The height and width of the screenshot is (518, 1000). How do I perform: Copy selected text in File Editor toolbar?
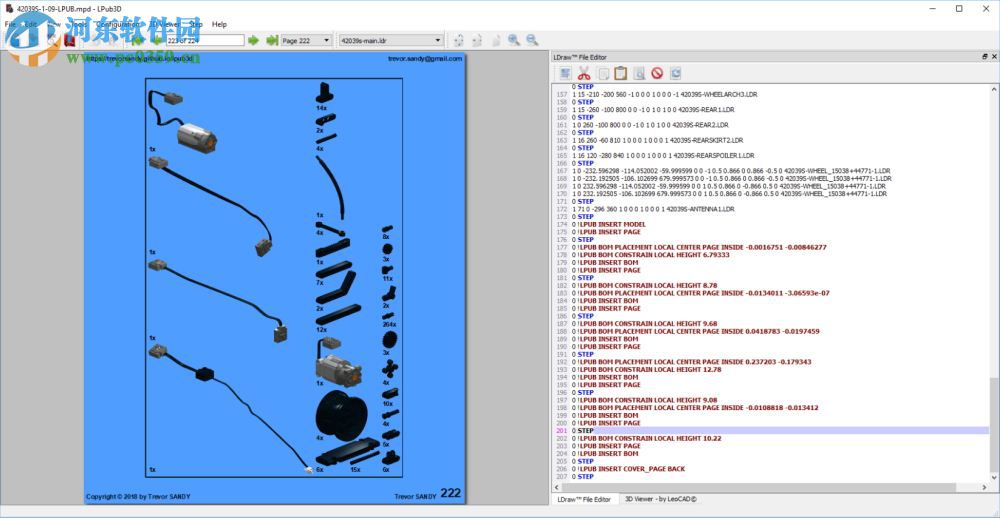coord(602,73)
